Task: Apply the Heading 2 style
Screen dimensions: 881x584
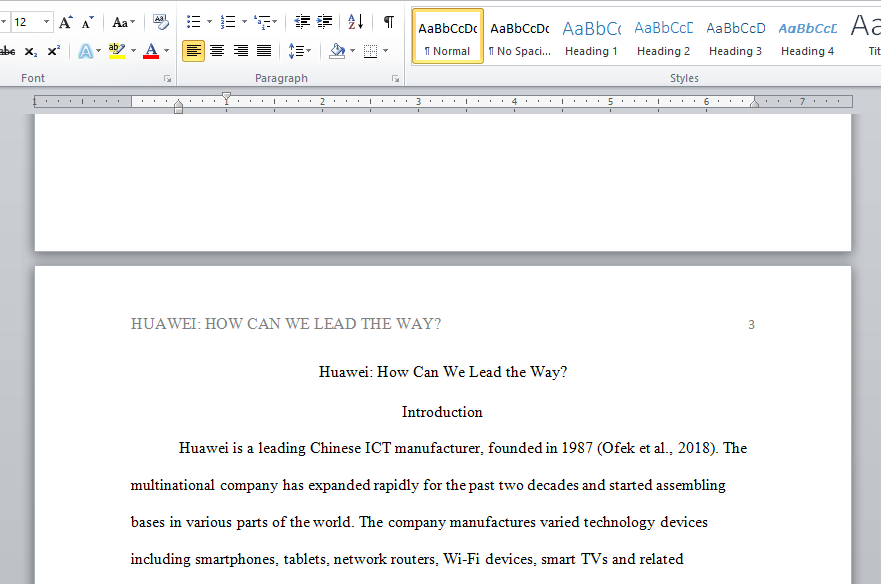Action: pyautogui.click(x=663, y=37)
